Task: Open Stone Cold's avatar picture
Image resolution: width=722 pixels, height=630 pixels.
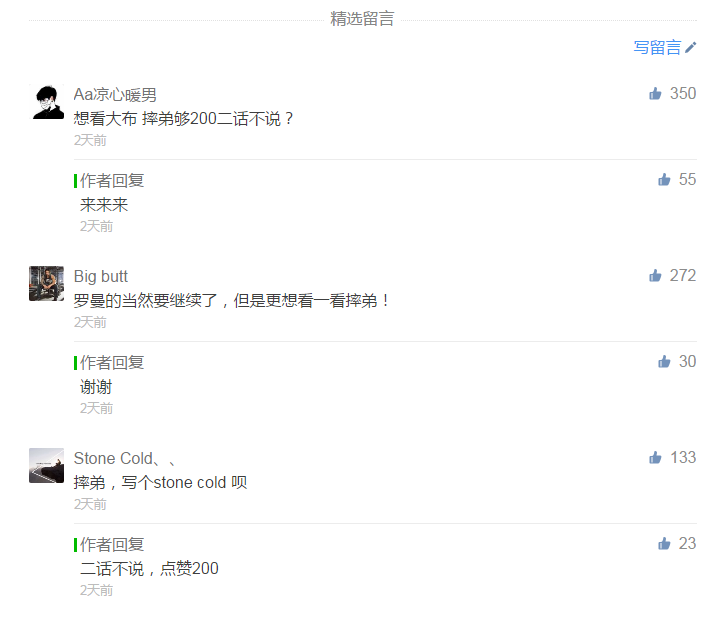Action: (47, 466)
